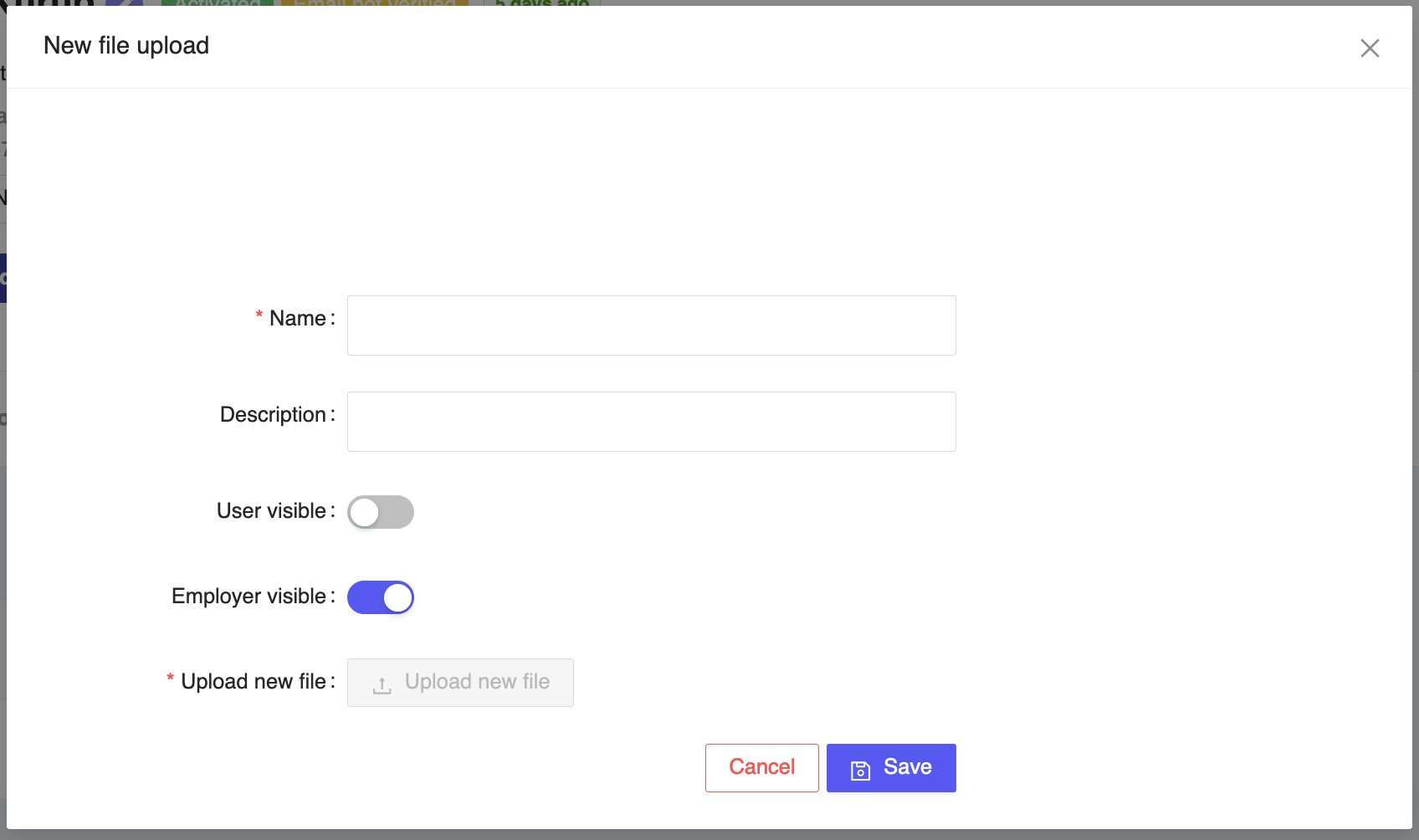Click the upload arrow icon

pos(382,685)
